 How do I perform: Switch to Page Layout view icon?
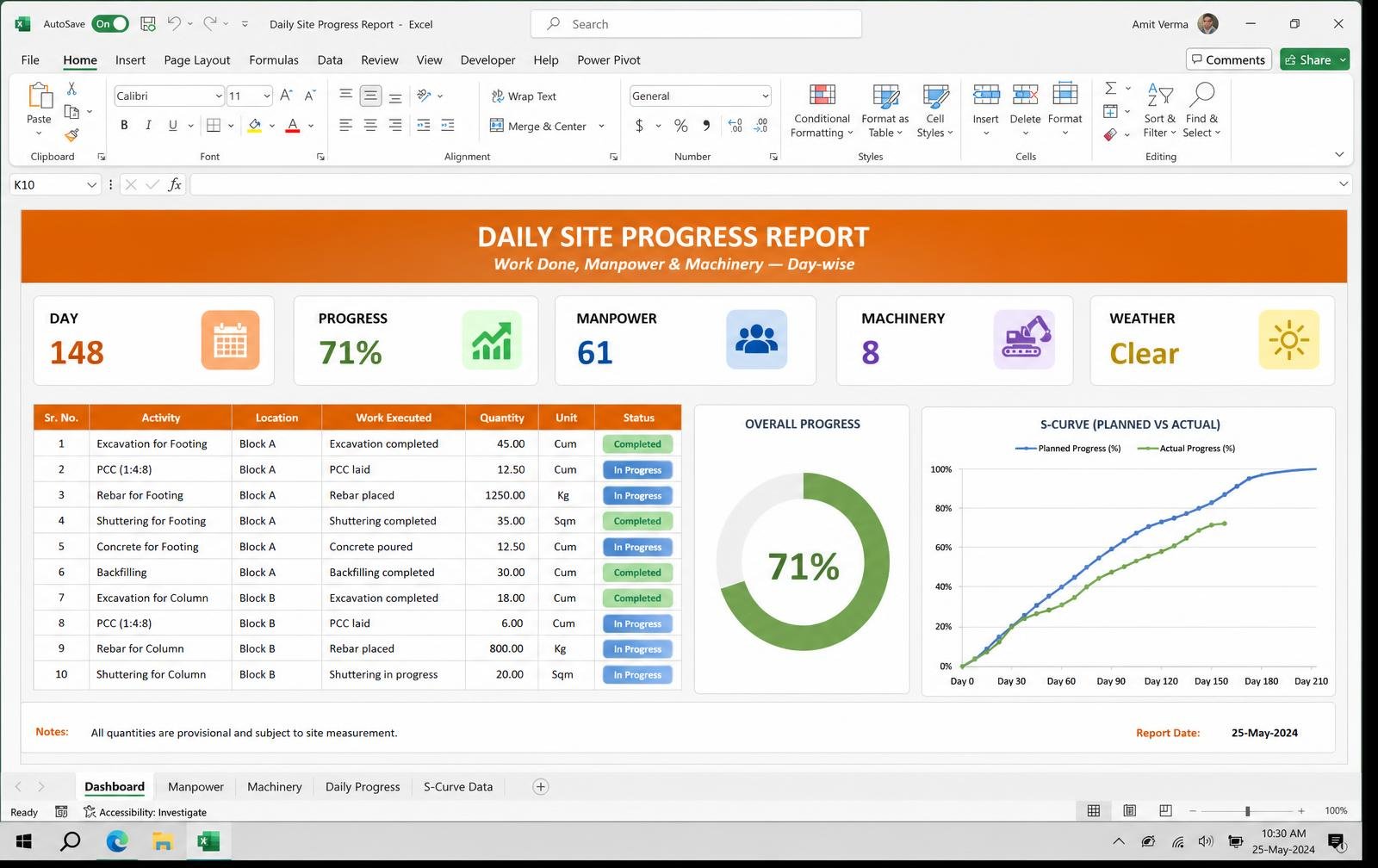[x=1129, y=811]
